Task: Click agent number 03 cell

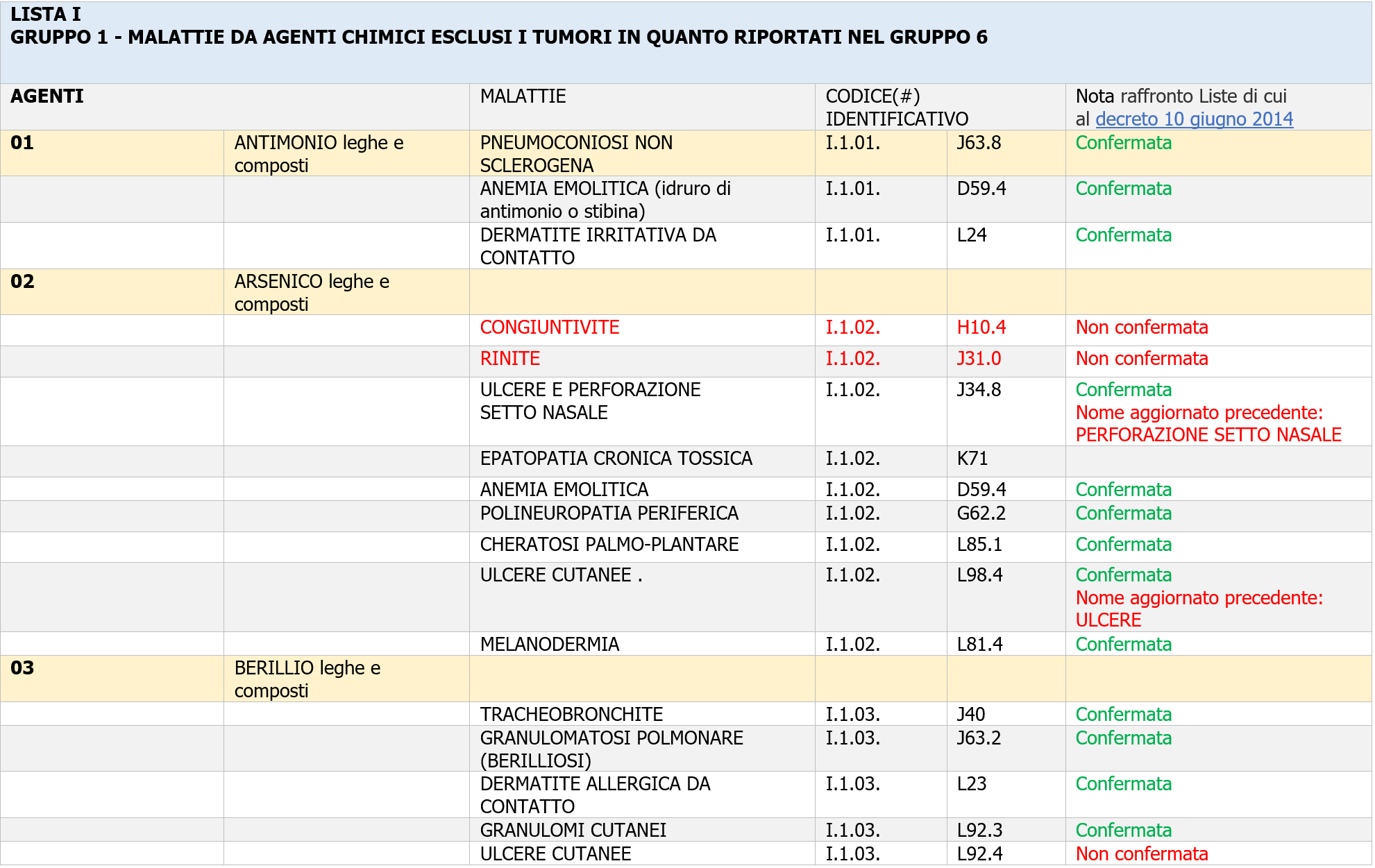Action: click(x=23, y=668)
